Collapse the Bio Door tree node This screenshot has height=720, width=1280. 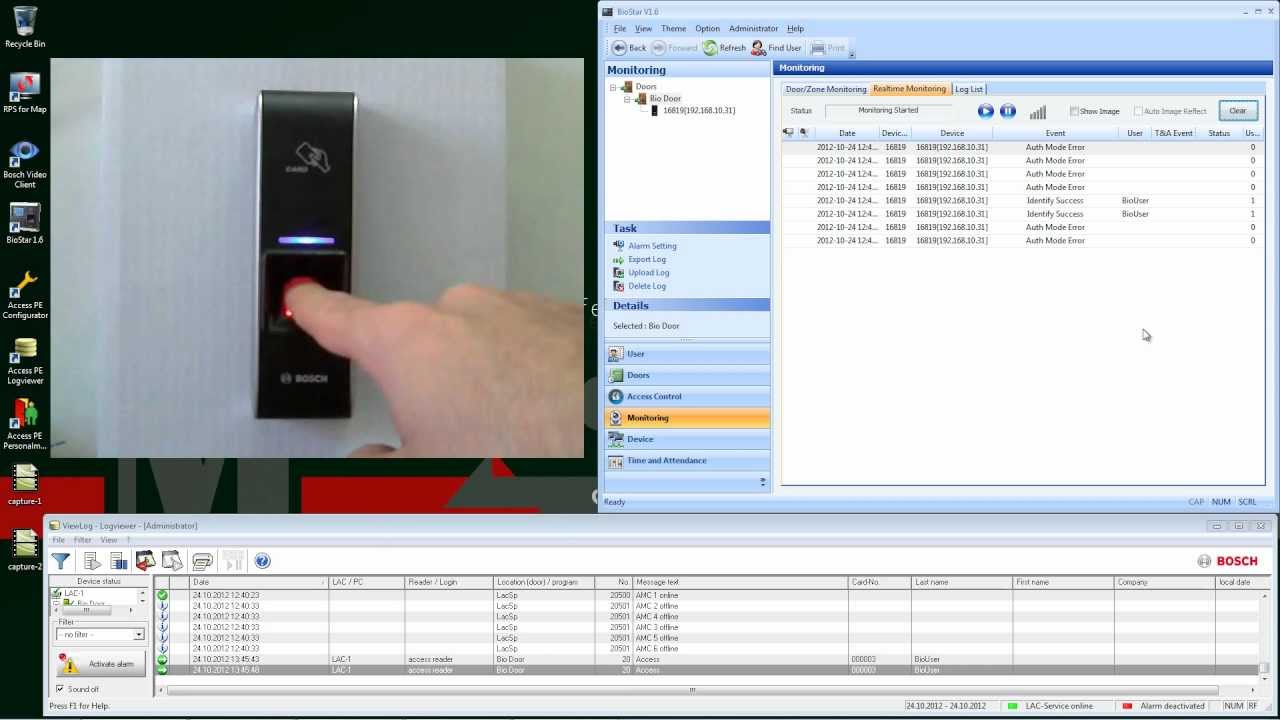[x=627, y=99]
